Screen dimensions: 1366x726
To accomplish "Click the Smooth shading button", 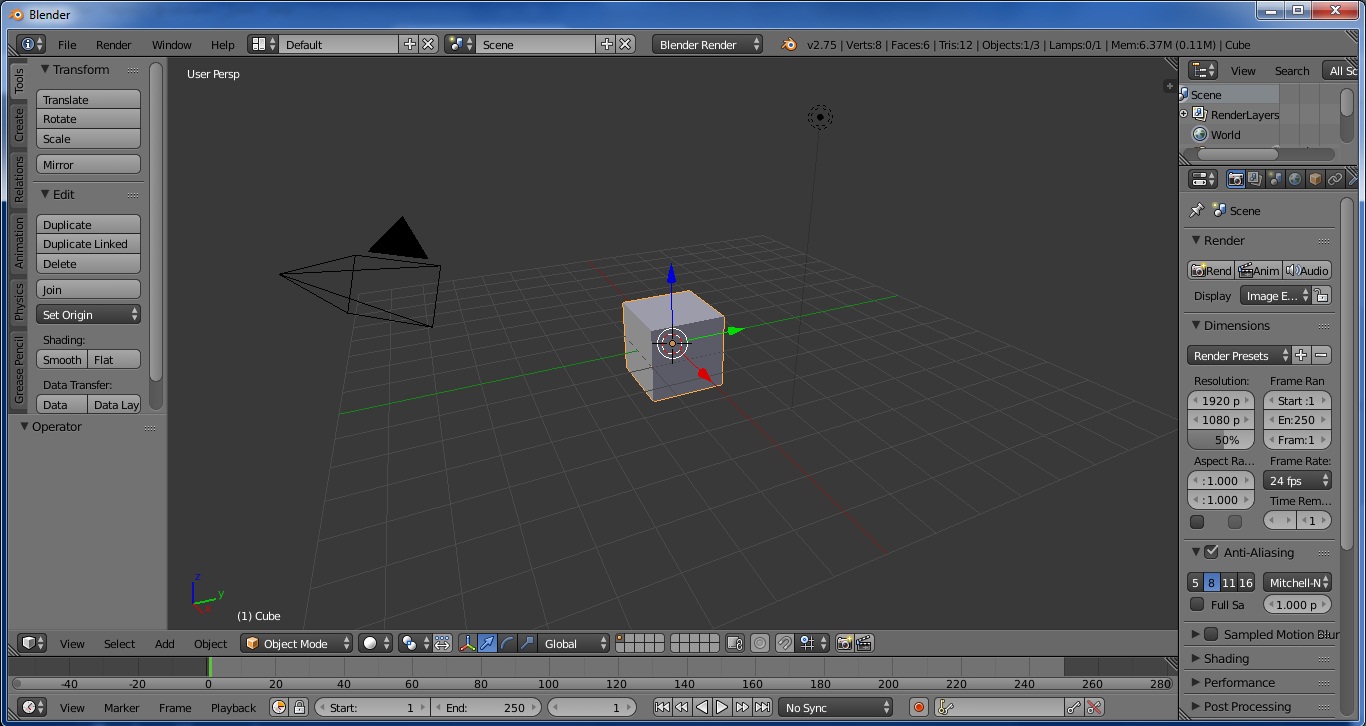I will click(x=62, y=359).
